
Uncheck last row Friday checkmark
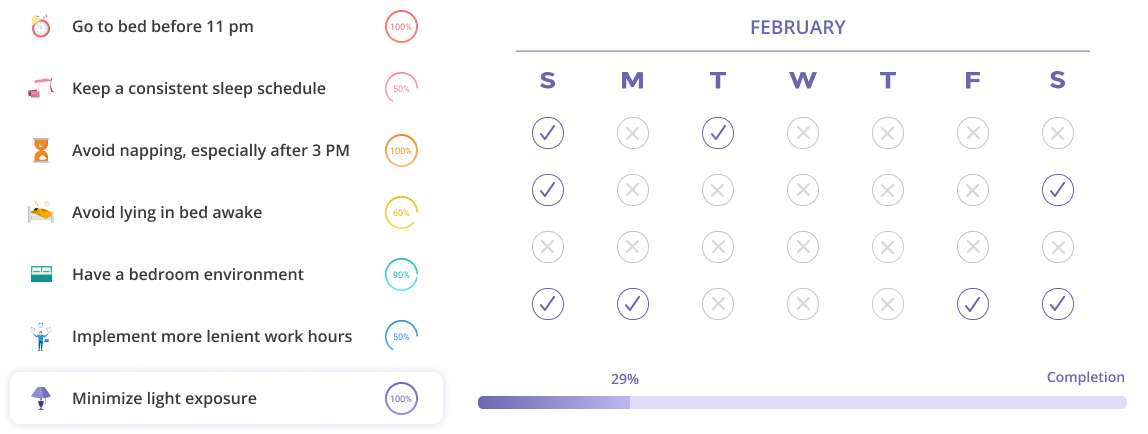click(x=972, y=304)
